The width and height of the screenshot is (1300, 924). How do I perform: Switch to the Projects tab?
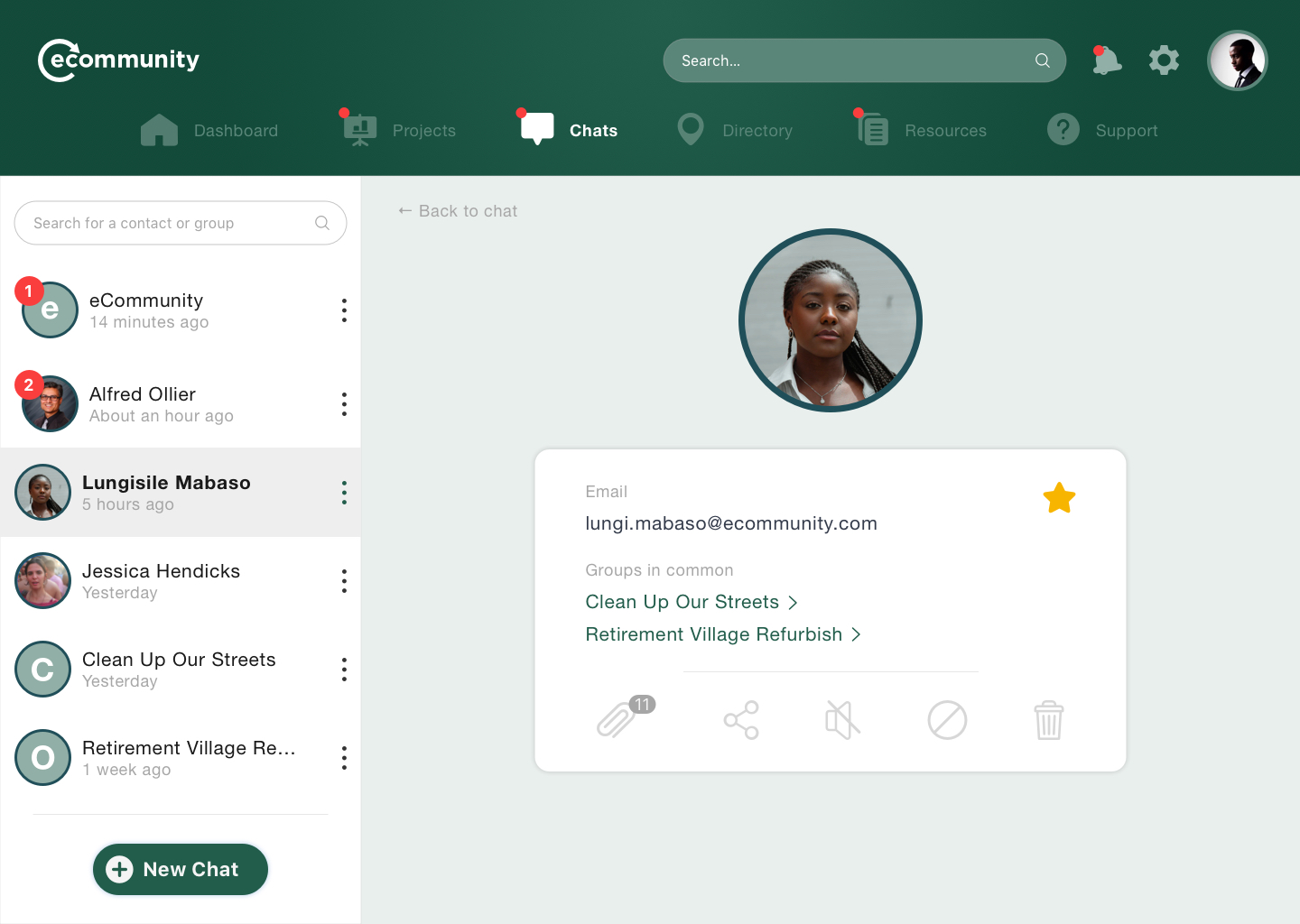pyautogui.click(x=399, y=130)
